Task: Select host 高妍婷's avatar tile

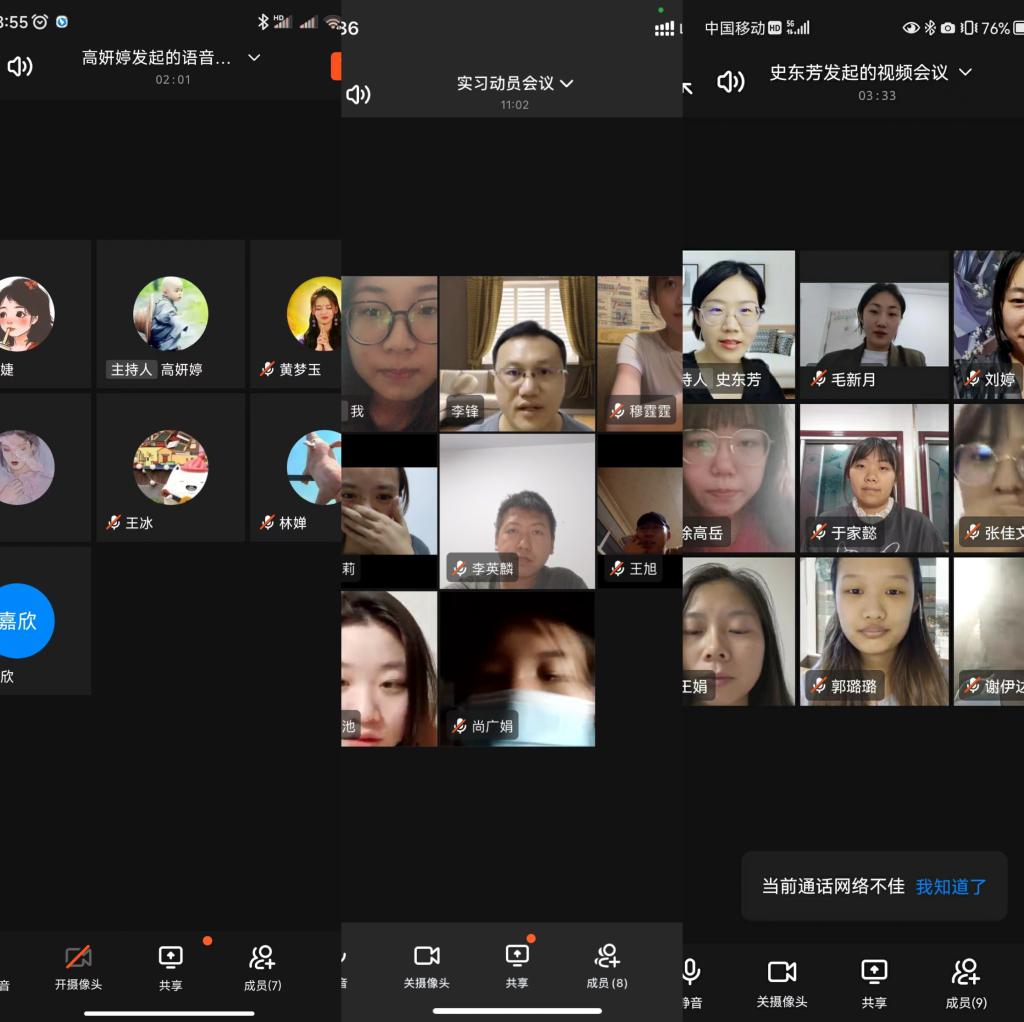Action: click(x=170, y=314)
